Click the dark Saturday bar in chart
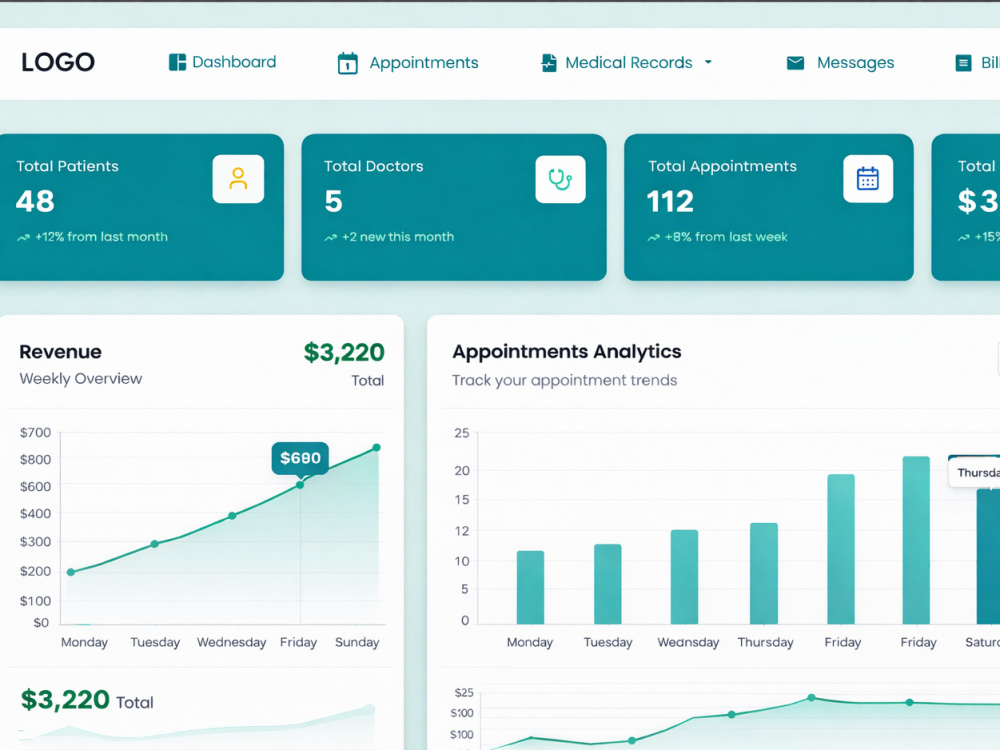Image resolution: width=1000 pixels, height=750 pixels. pos(989,556)
